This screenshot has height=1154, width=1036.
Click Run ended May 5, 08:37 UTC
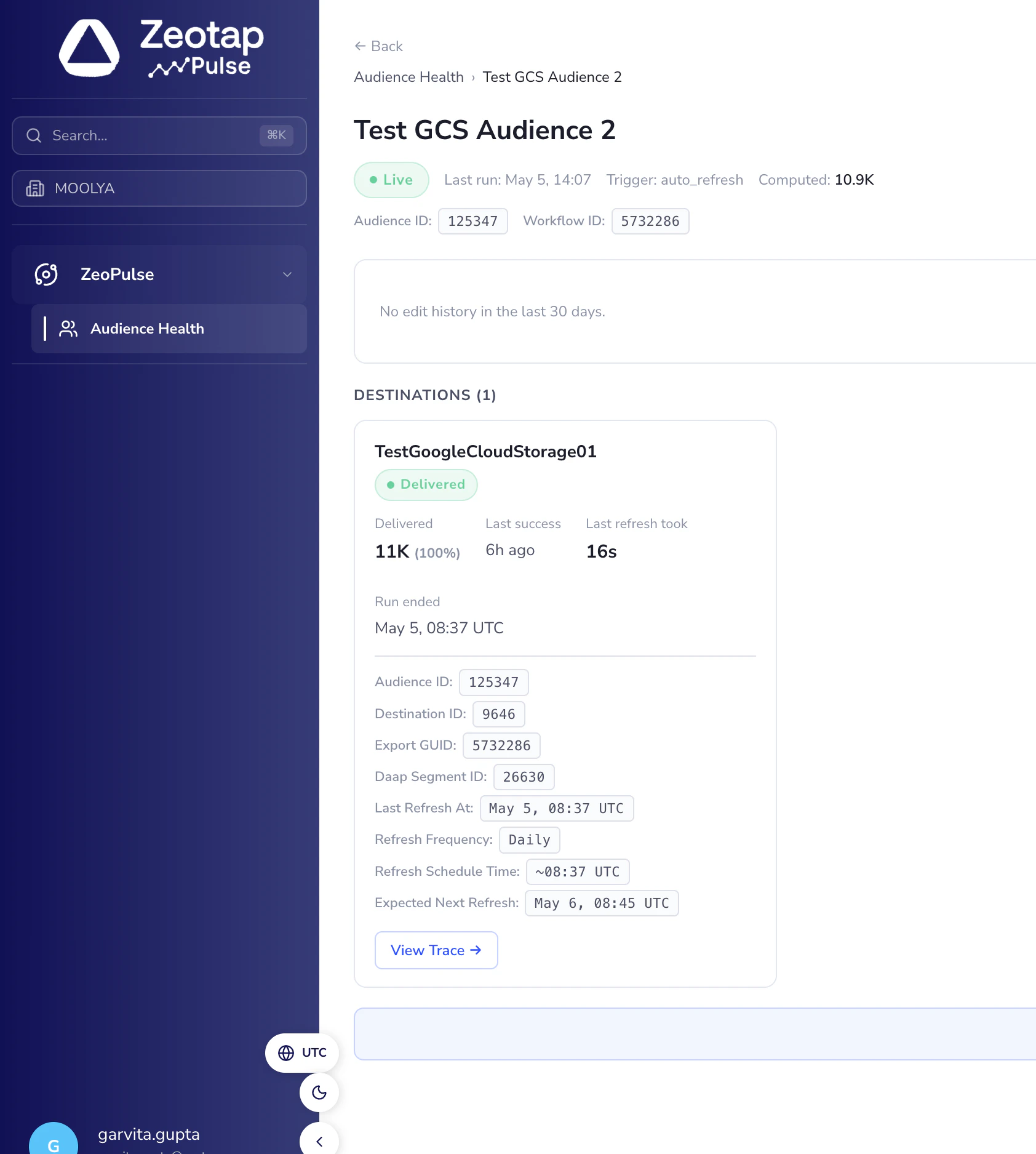pyautogui.click(x=439, y=628)
